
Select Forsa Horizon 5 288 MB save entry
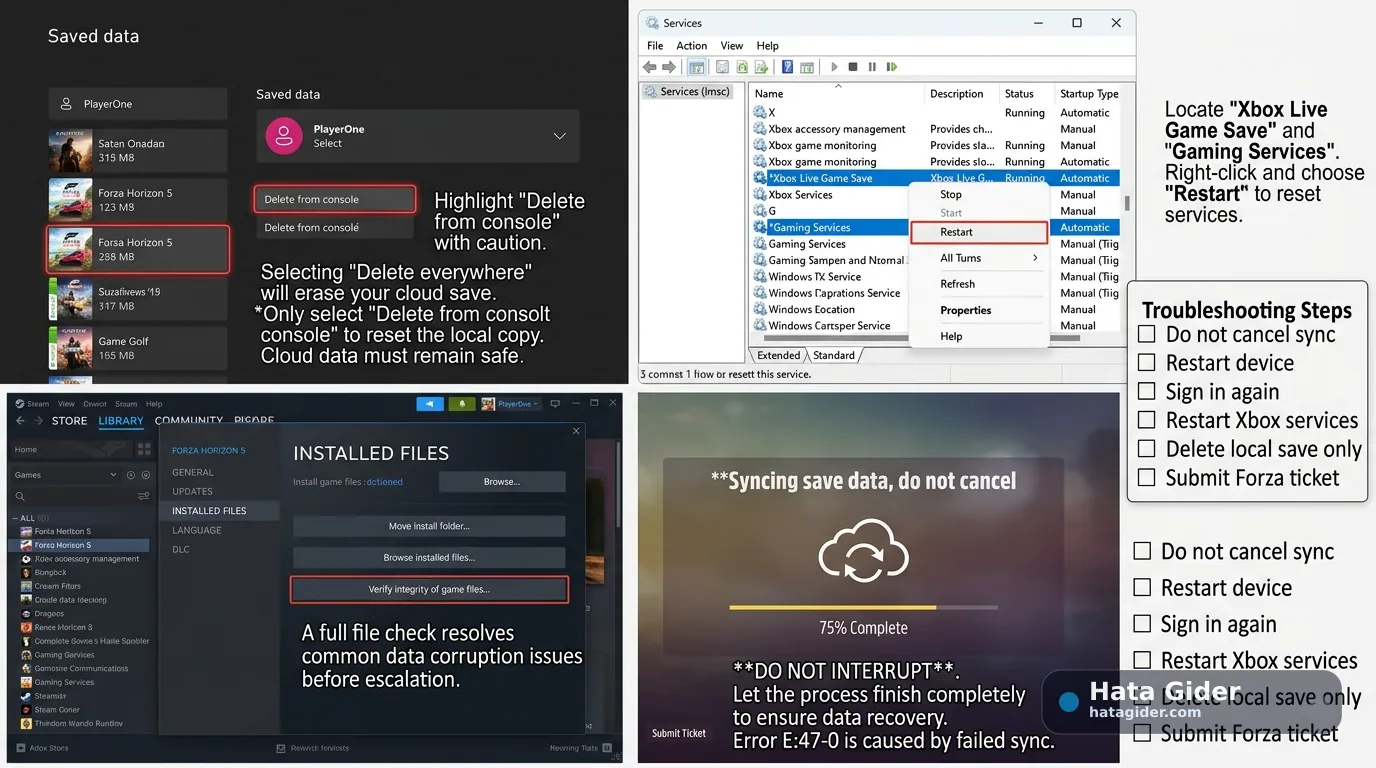click(x=138, y=249)
